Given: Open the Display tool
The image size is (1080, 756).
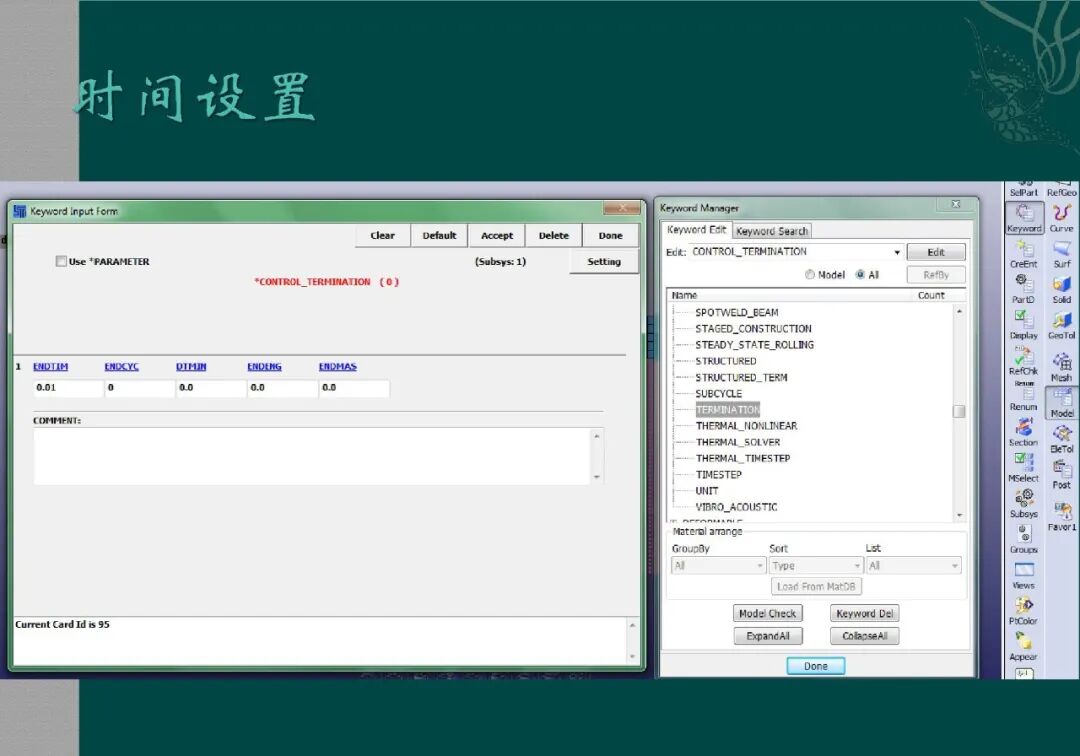Looking at the screenshot, I should pyautogui.click(x=1024, y=326).
